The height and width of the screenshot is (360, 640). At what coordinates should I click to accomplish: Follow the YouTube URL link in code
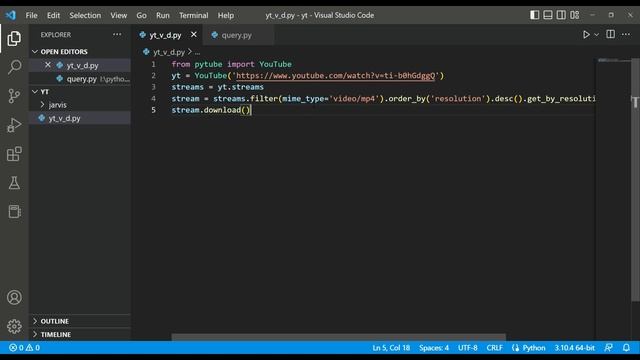pos(336,76)
